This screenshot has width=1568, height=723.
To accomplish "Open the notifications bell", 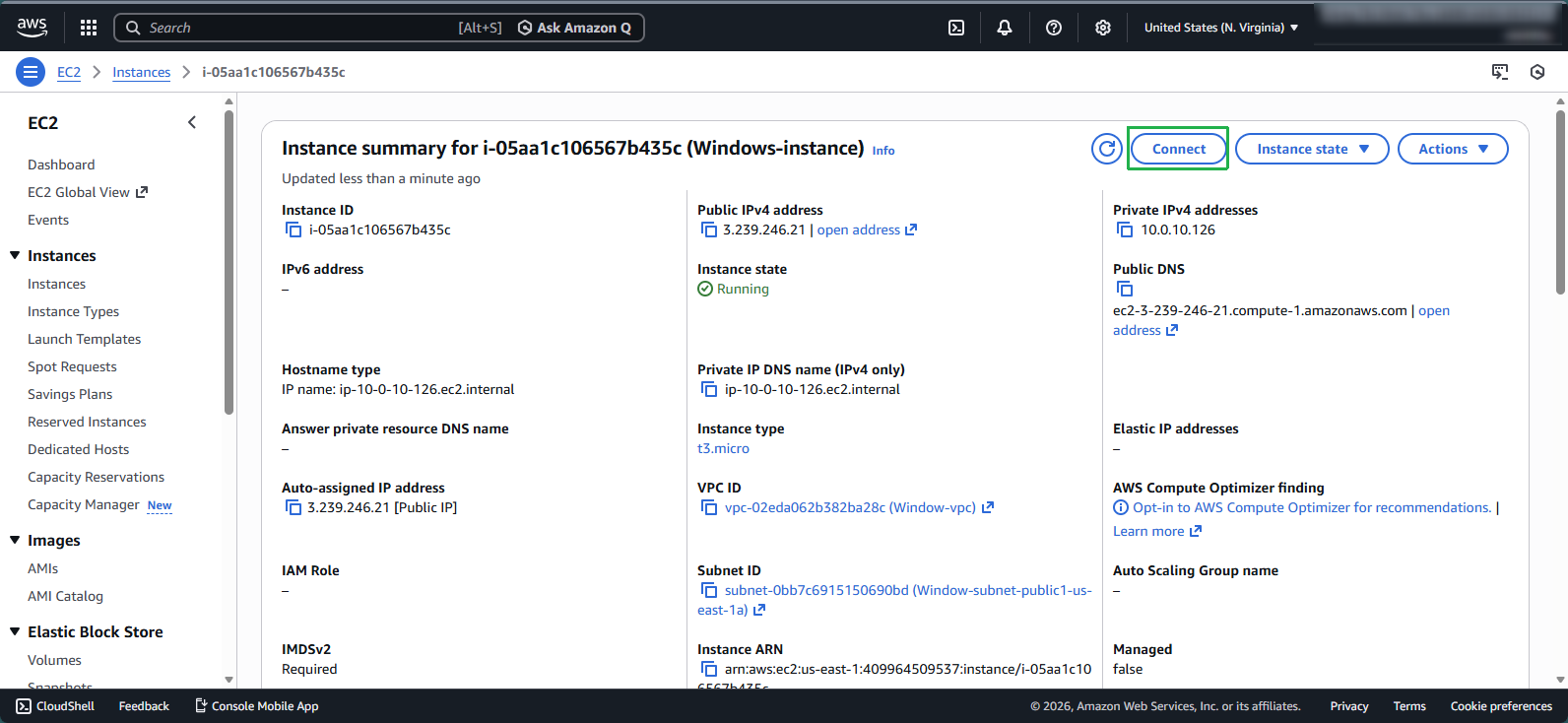I will 1005,28.
